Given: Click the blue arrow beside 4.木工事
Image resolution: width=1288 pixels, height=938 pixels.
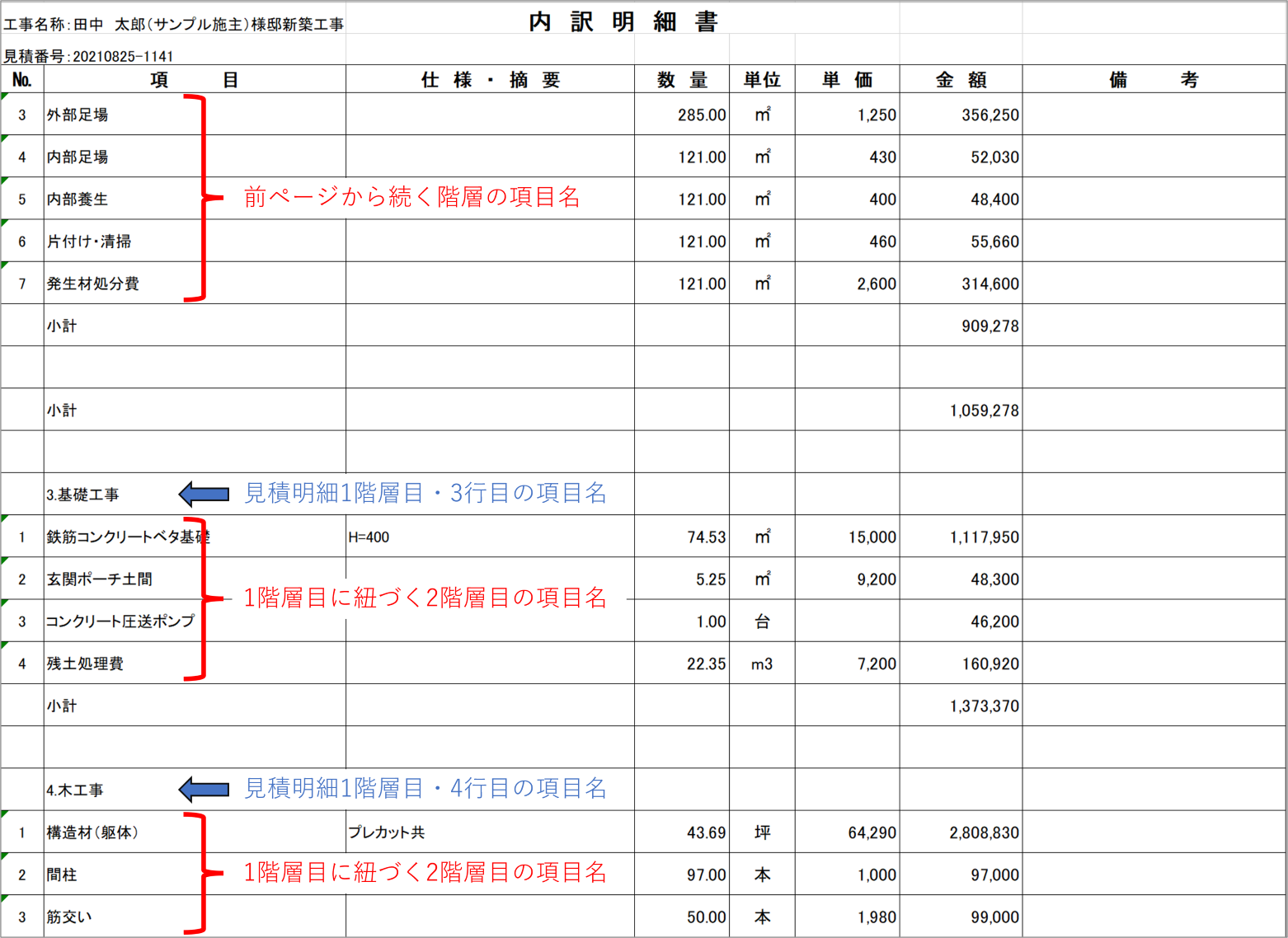Looking at the screenshot, I should 204,789.
